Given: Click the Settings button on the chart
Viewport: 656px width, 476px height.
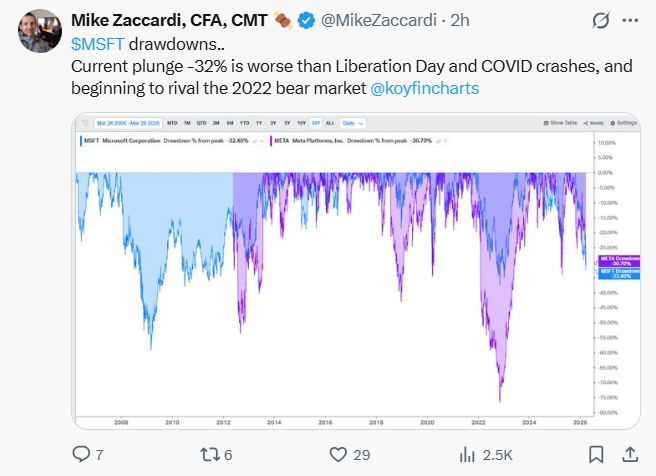Looking at the screenshot, I should pyautogui.click(x=623, y=123).
